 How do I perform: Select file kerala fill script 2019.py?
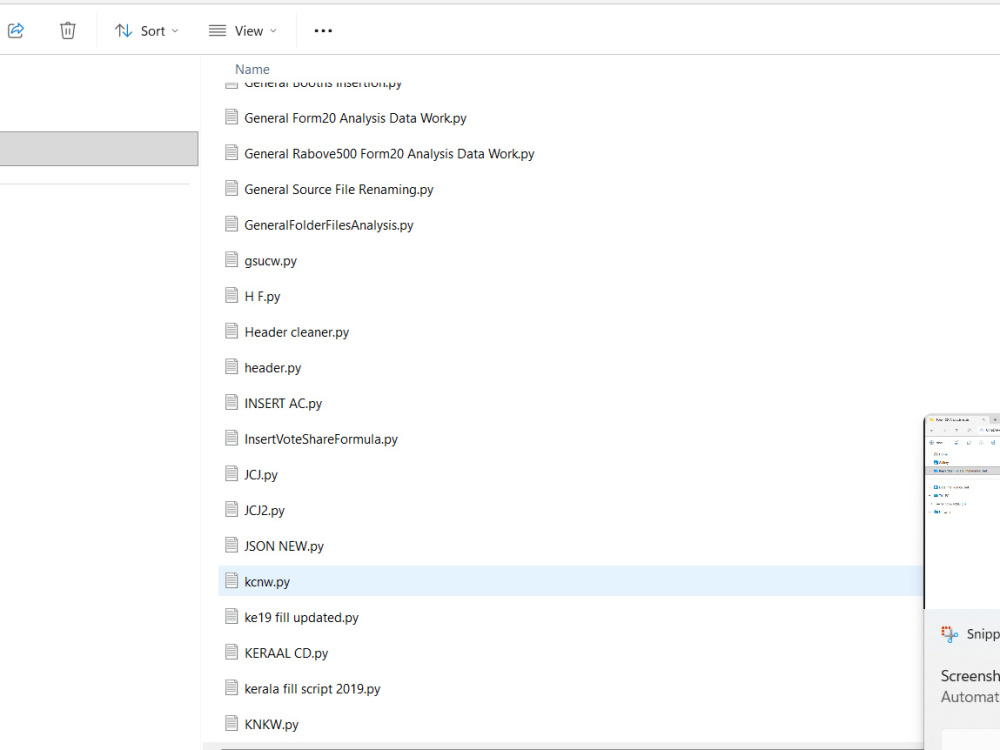pos(312,689)
